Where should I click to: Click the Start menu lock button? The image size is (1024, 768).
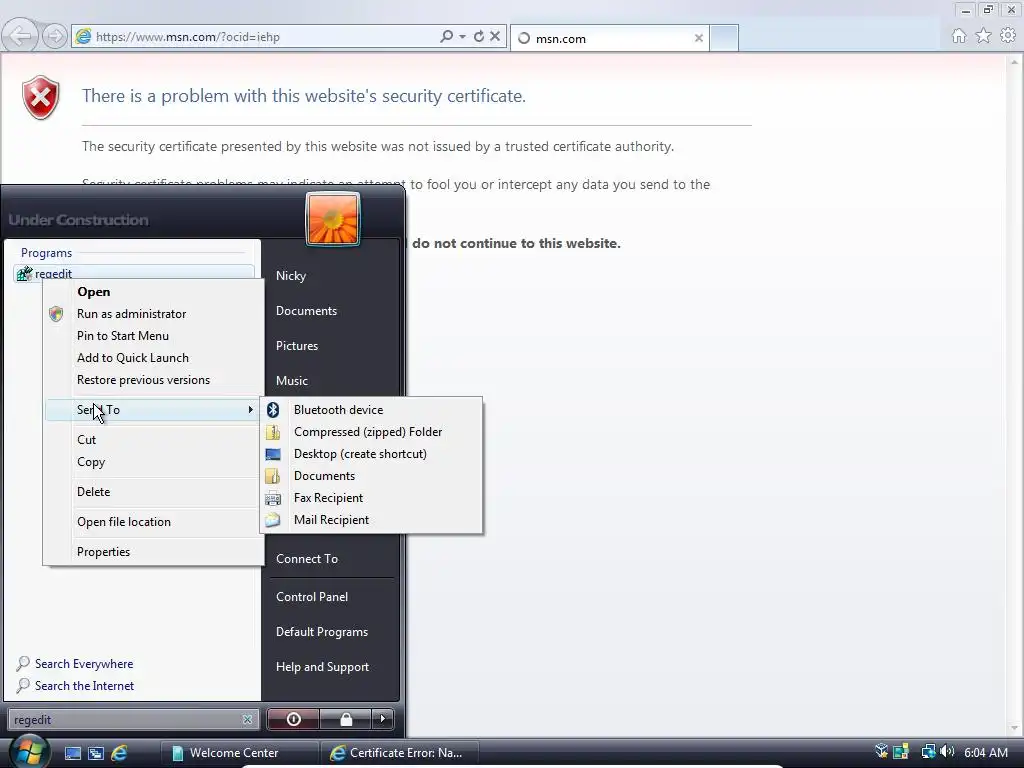pyautogui.click(x=345, y=719)
